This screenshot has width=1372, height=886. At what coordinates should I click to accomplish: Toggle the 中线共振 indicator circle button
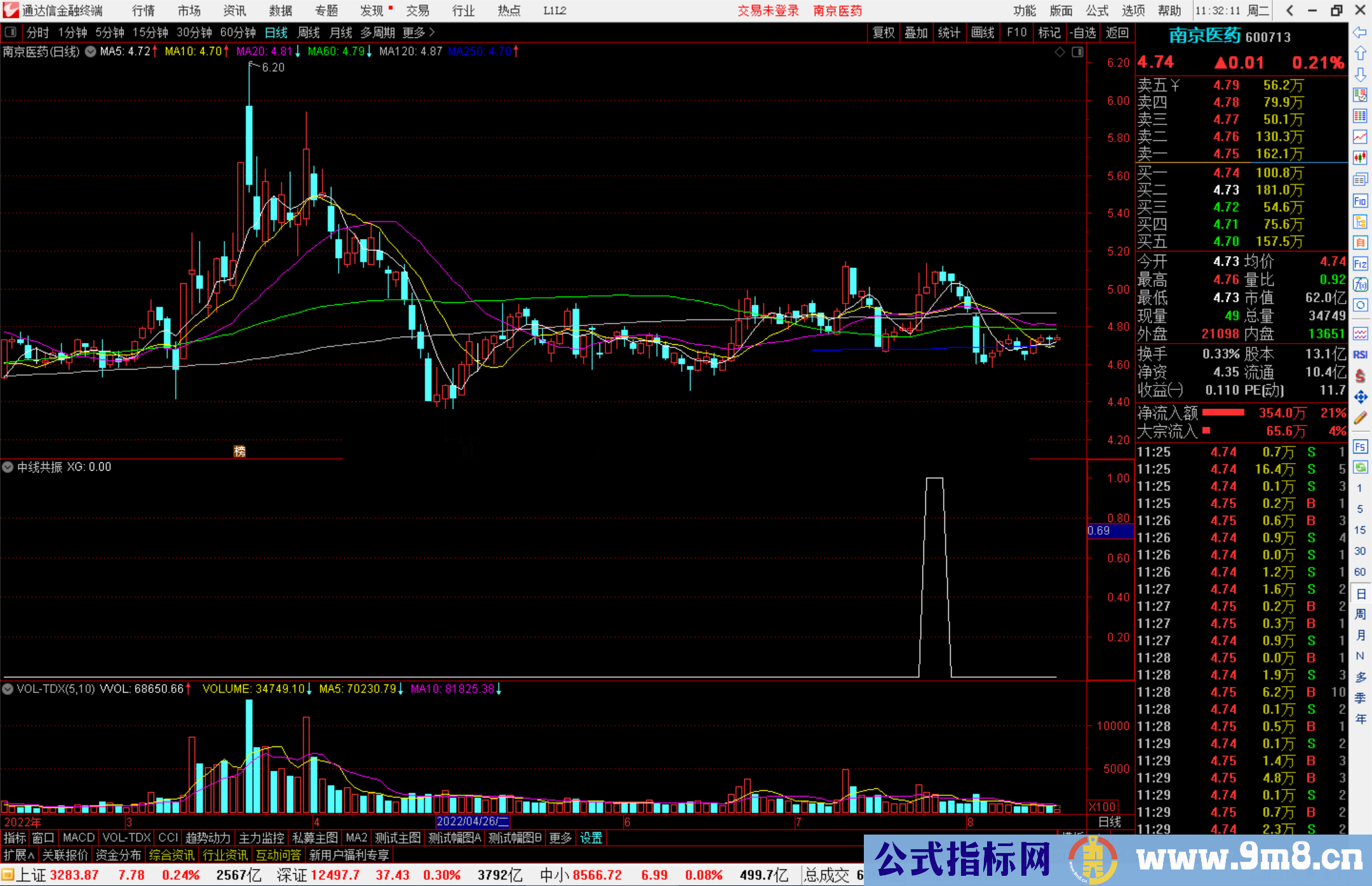(8, 467)
